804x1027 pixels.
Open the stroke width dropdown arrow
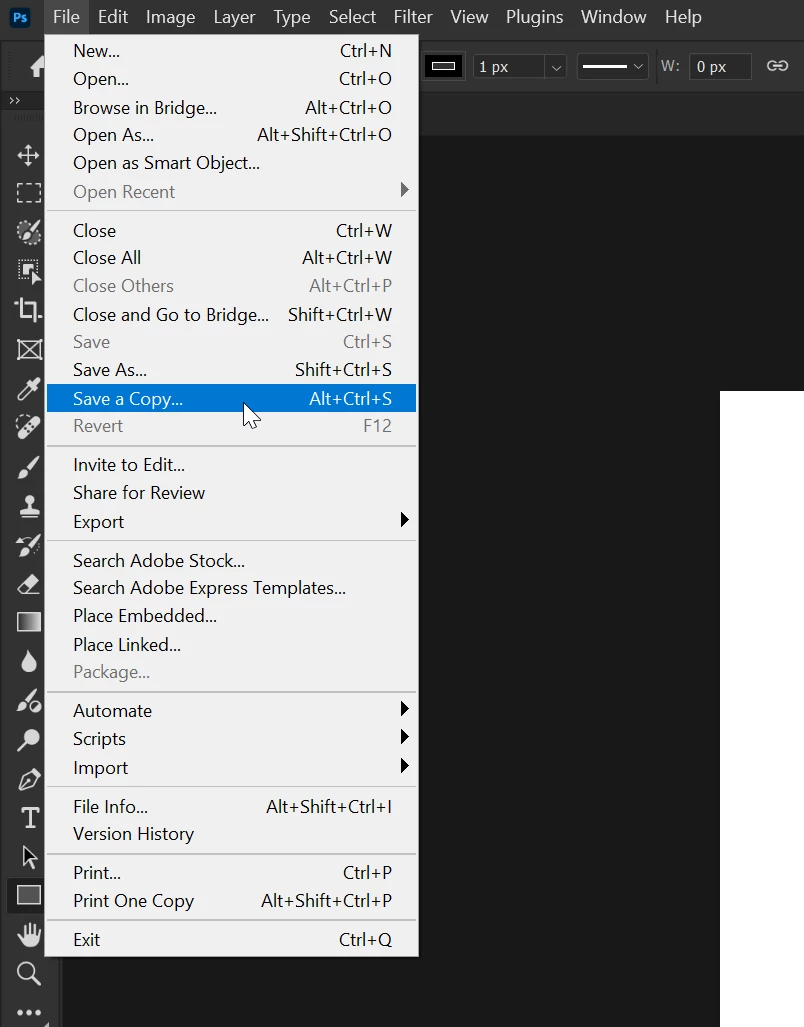pos(556,67)
